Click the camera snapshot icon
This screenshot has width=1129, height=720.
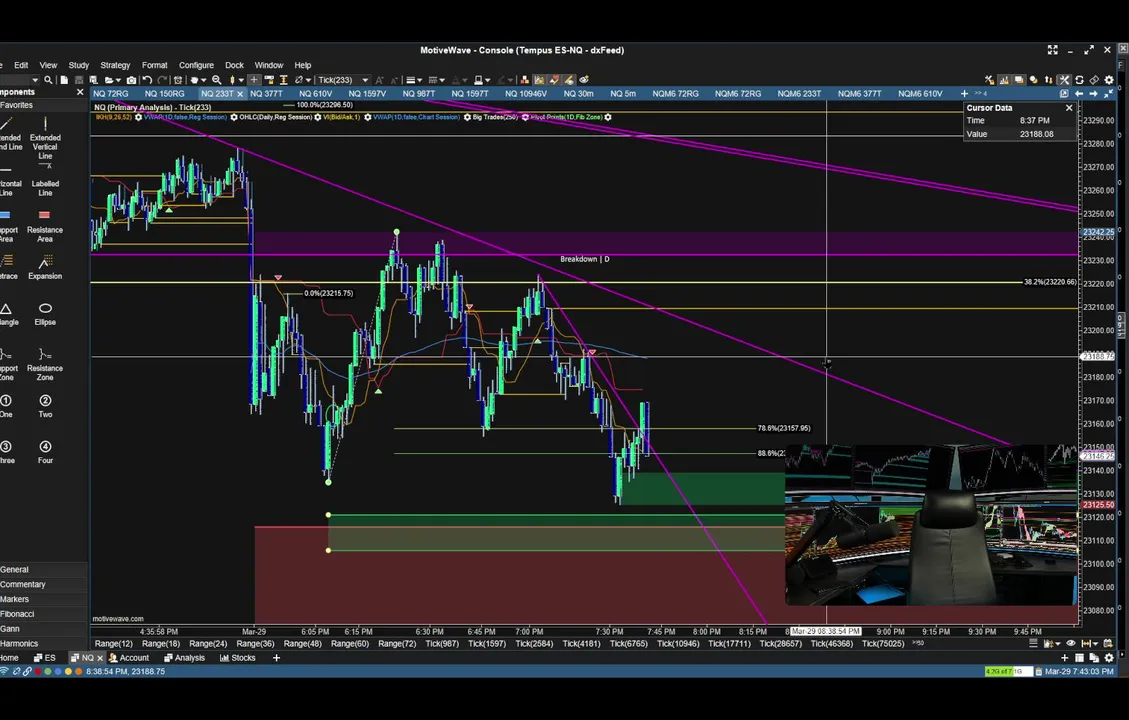coord(132,80)
